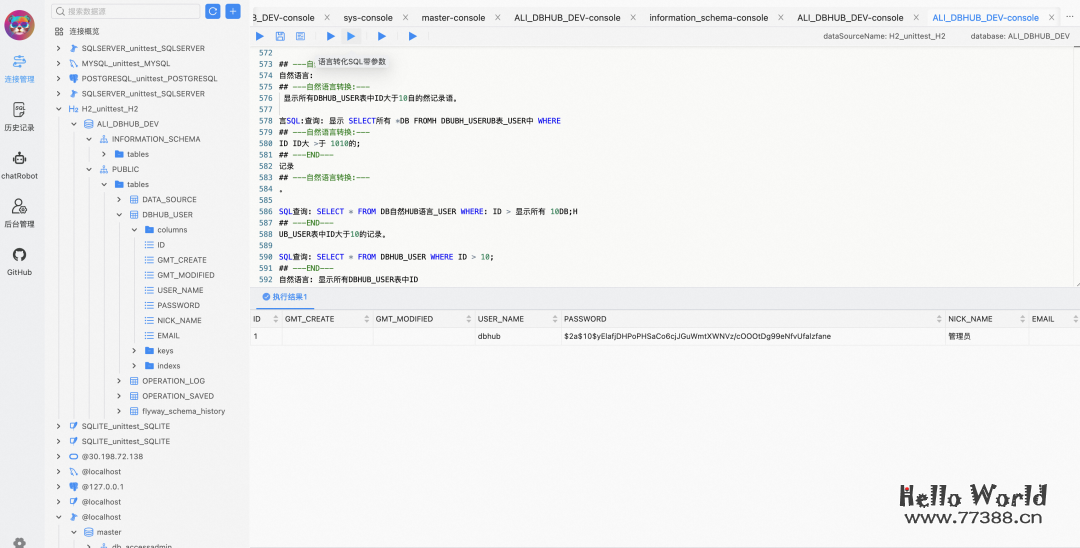1080x548 pixels.
Task: Click the hovered natural-language-to-SQL play button
Action: (351, 36)
